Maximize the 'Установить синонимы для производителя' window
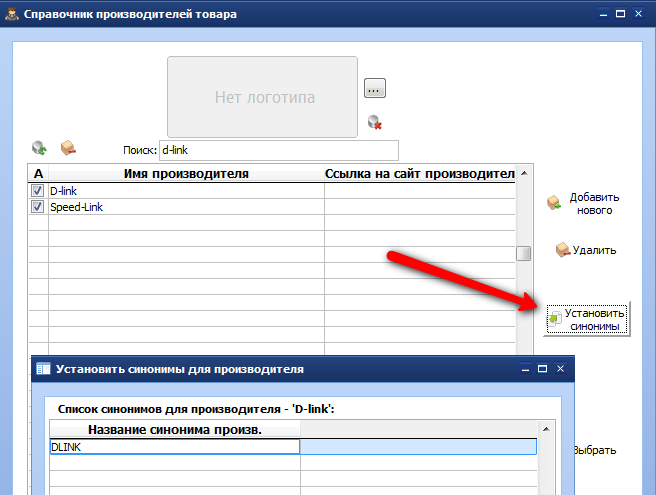The image size is (656, 495). tap(542, 369)
